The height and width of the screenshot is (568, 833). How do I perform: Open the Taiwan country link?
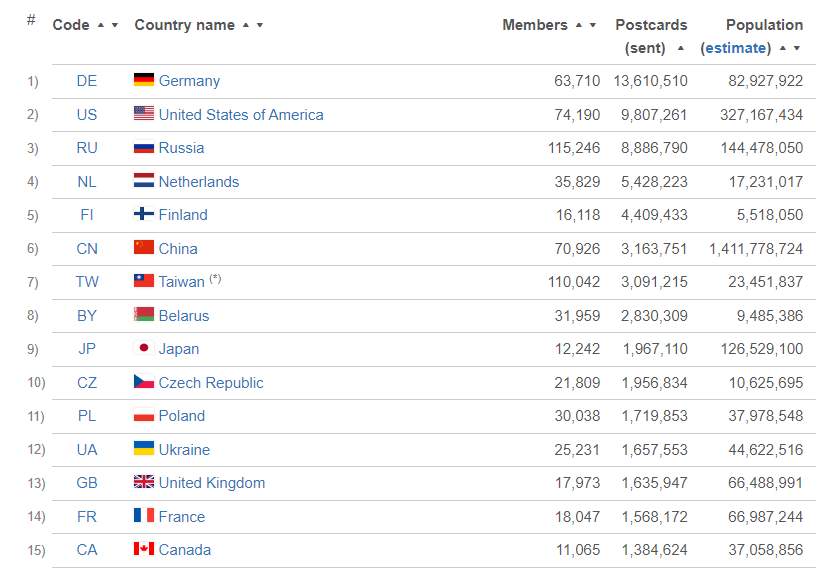181,282
